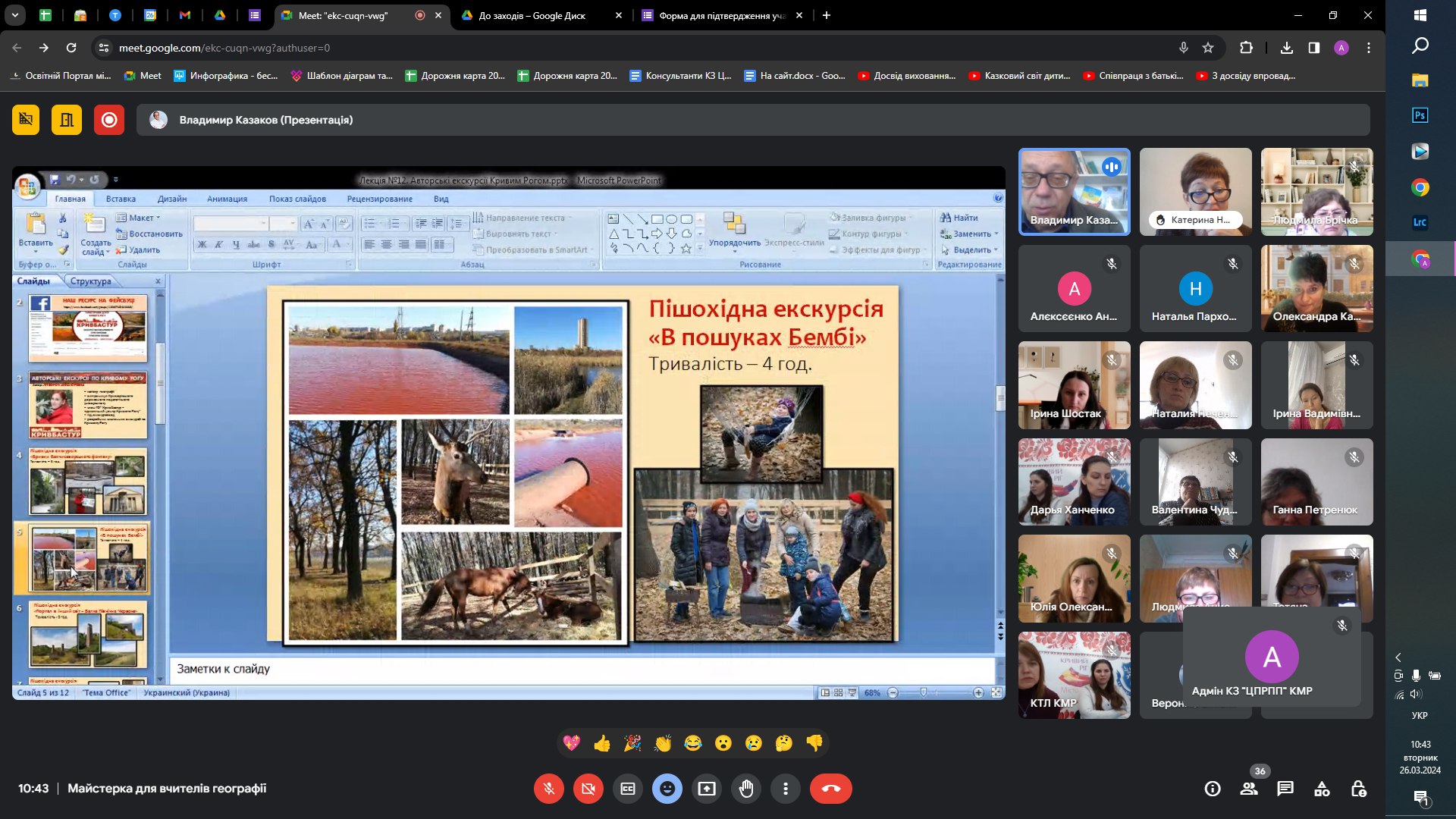Send thumbs down reaction
This screenshot has height=819, width=1456.
pos(814,743)
